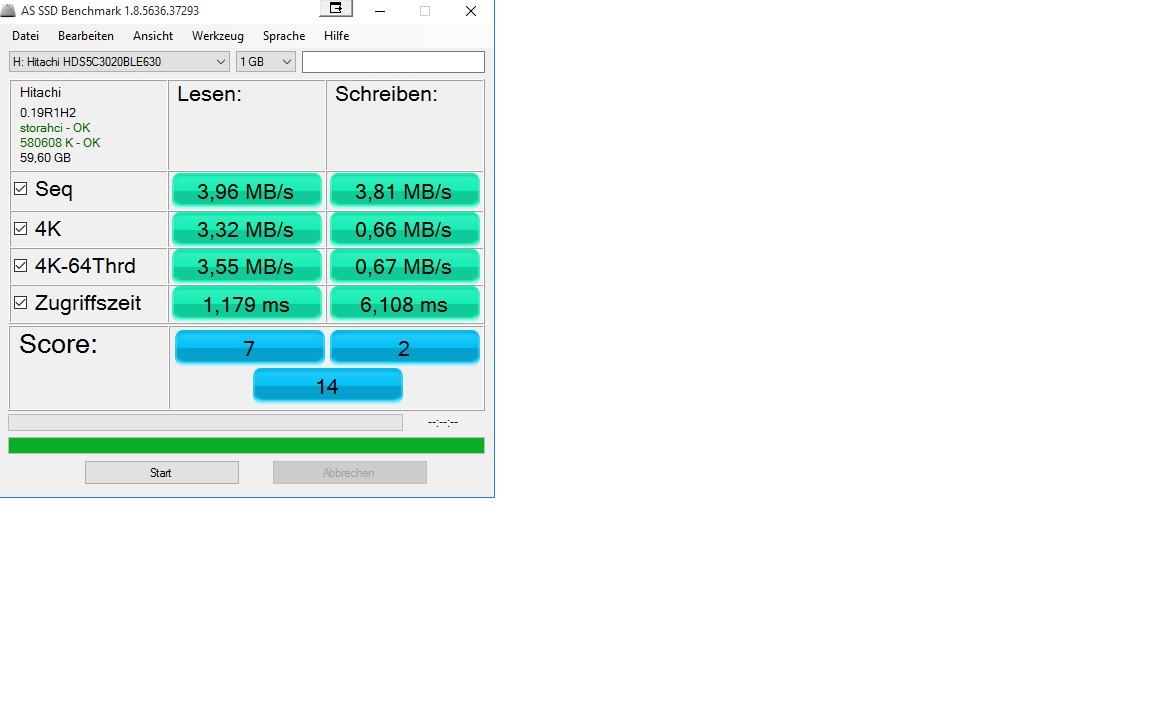Click the empty grey progress bar

pyautogui.click(x=205, y=422)
